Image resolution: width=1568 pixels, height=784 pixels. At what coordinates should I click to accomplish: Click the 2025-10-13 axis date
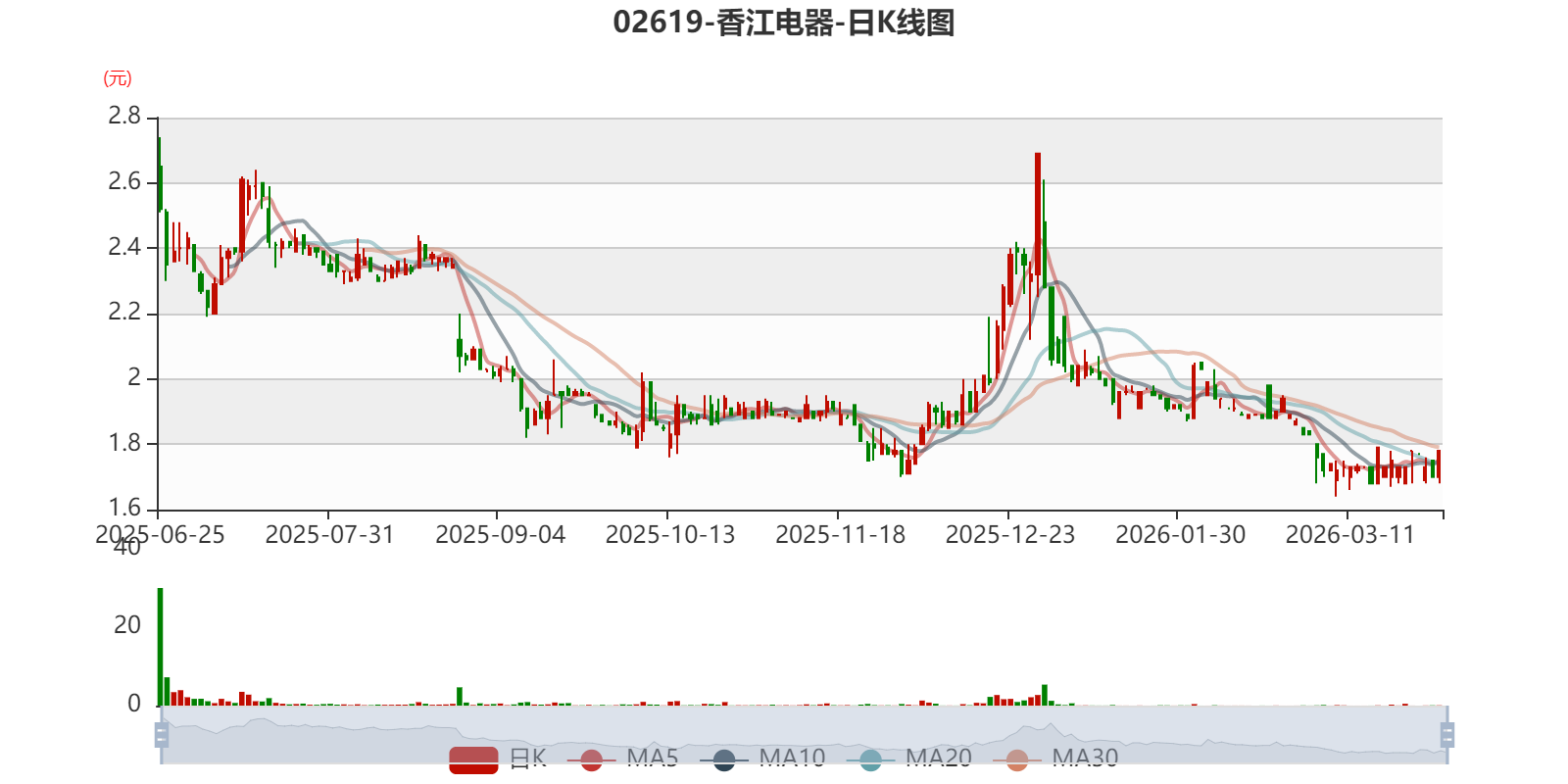point(670,535)
